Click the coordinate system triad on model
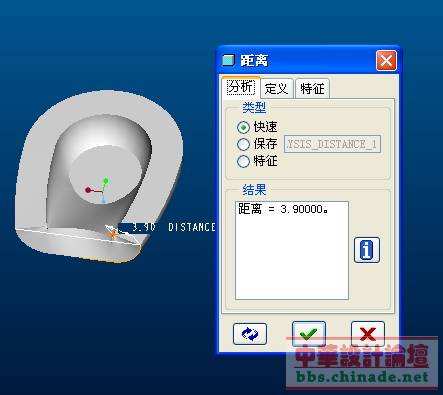Image resolution: width=443 pixels, height=395 pixels. [x=97, y=191]
